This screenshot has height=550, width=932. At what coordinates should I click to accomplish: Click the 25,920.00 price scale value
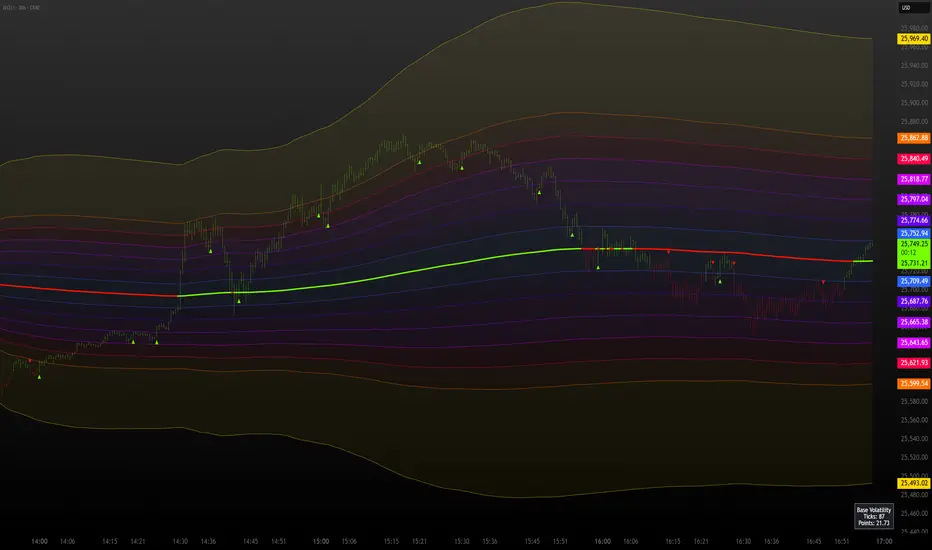coord(914,84)
